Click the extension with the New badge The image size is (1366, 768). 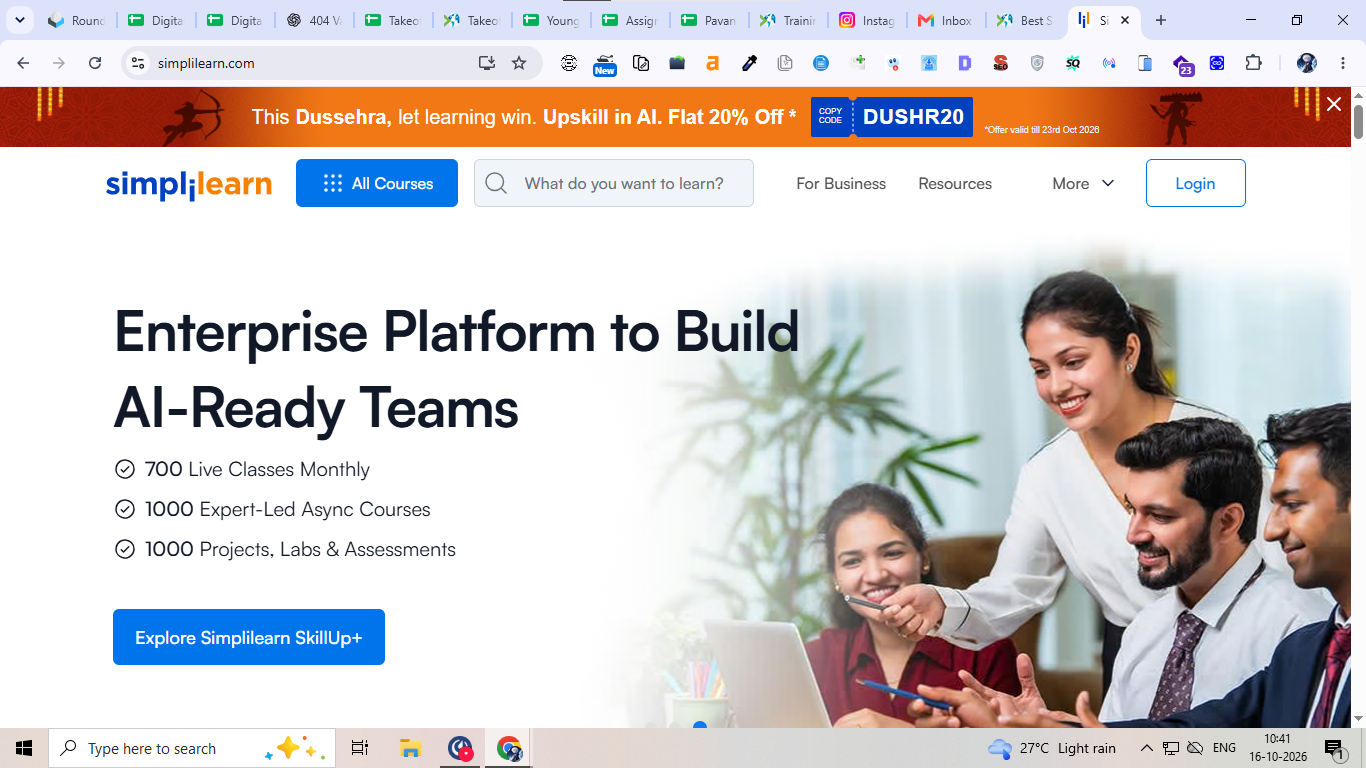[x=605, y=65]
